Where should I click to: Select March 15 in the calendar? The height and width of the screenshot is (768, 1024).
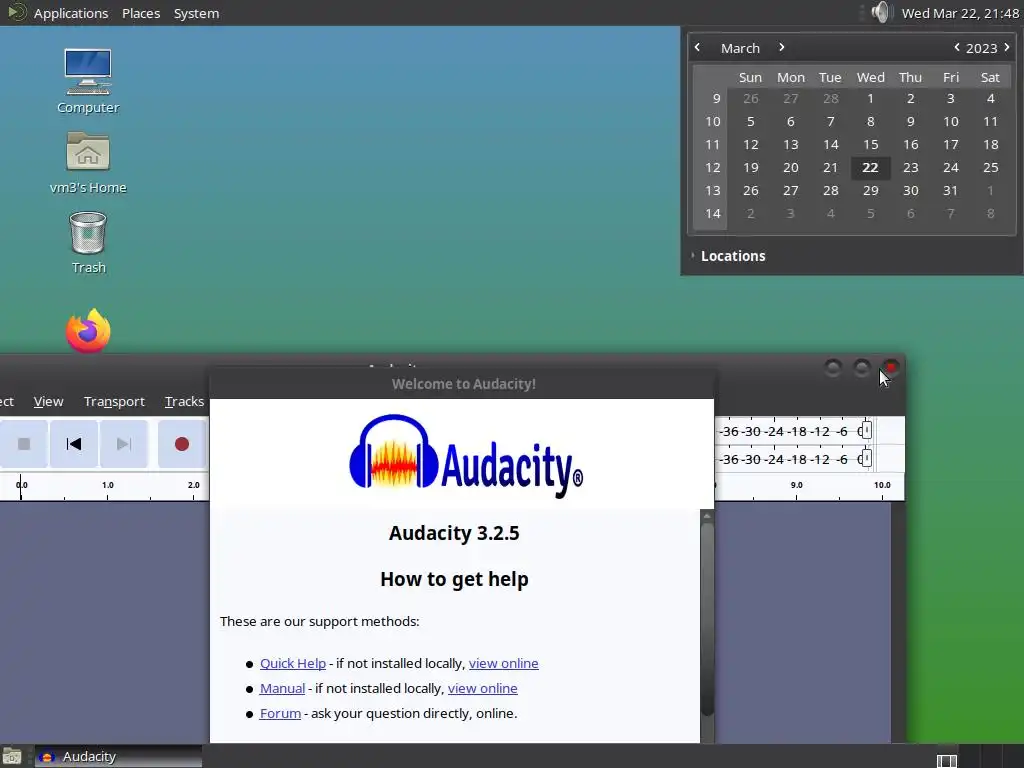pos(871,144)
